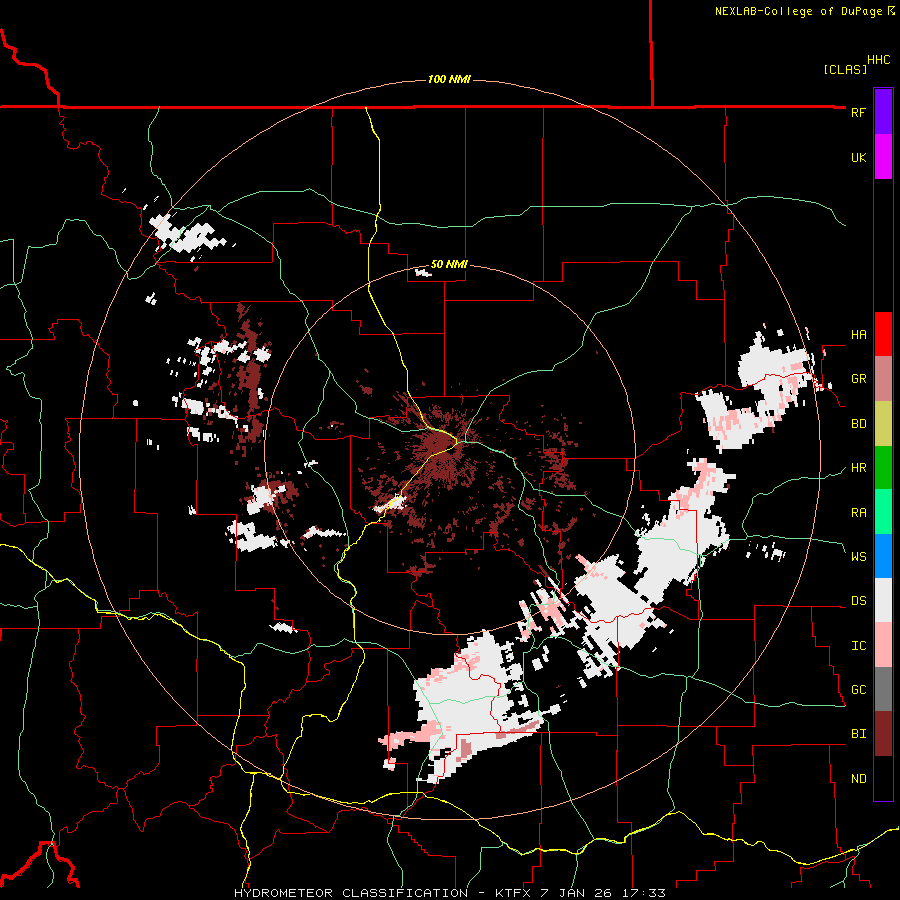Click the 50 NMI range ring label
900x900 pixels.
click(x=449, y=265)
